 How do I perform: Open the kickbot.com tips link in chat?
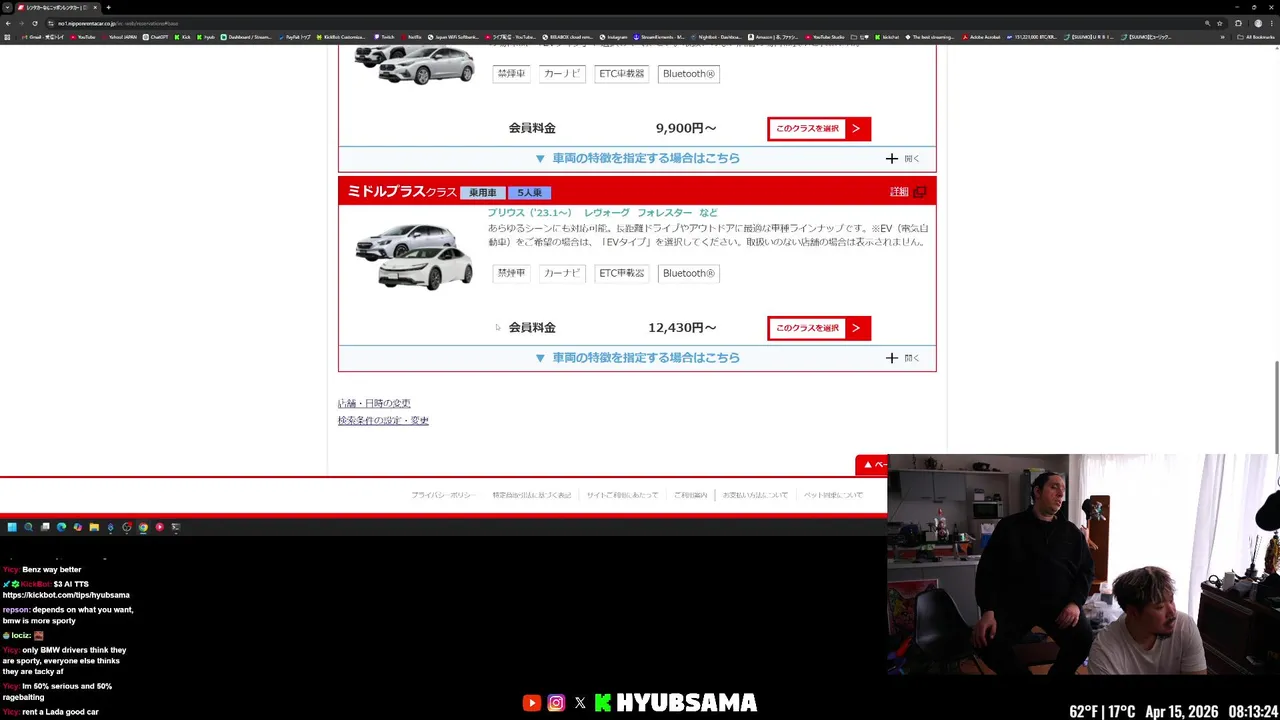tap(66, 595)
